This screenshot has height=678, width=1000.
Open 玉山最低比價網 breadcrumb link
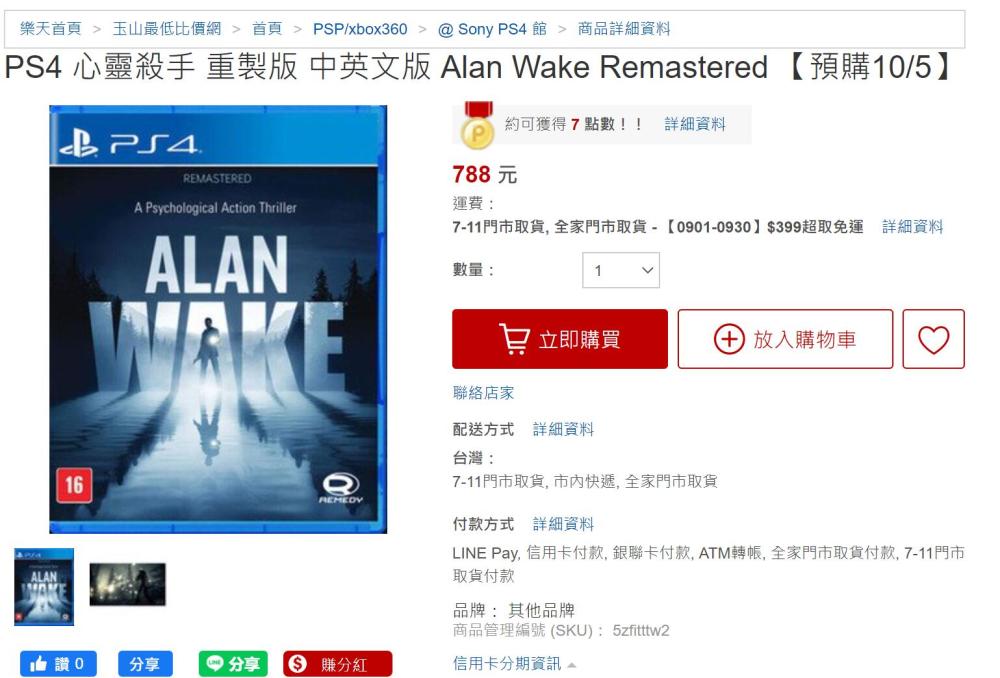point(166,29)
